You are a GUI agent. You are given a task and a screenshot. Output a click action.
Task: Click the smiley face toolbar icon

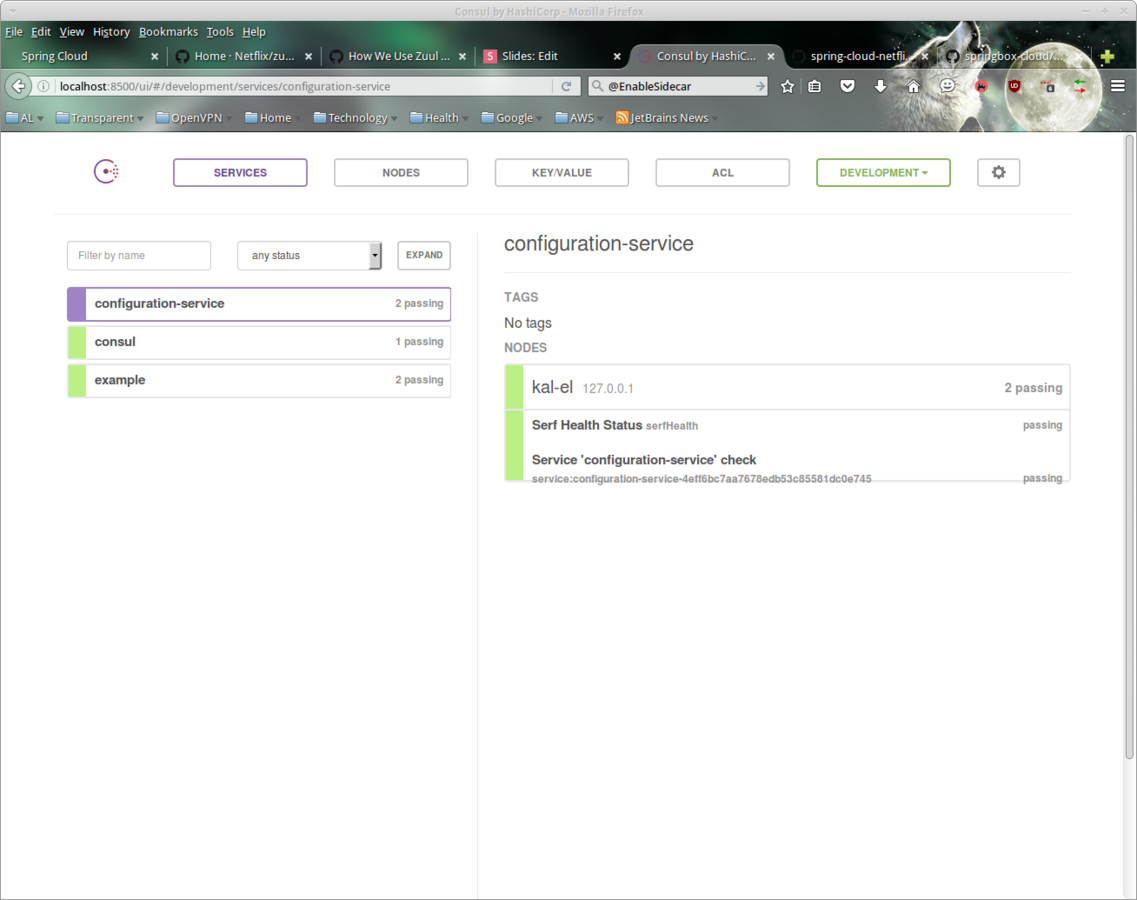click(x=947, y=86)
